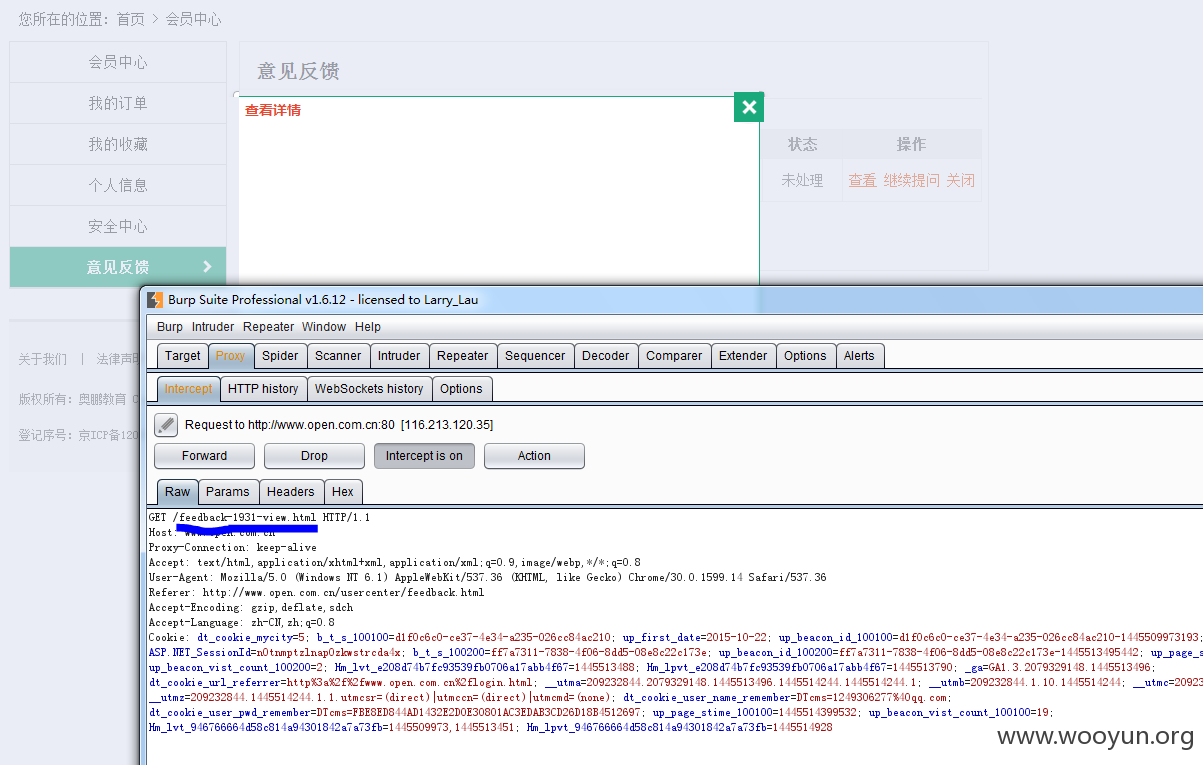Viewport: 1203px width, 765px height.
Task: Click the 查看详情 popup title
Action: tap(273, 110)
